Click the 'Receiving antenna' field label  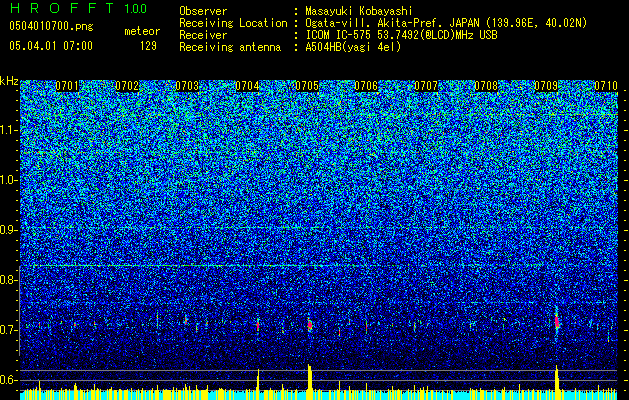click(x=230, y=47)
